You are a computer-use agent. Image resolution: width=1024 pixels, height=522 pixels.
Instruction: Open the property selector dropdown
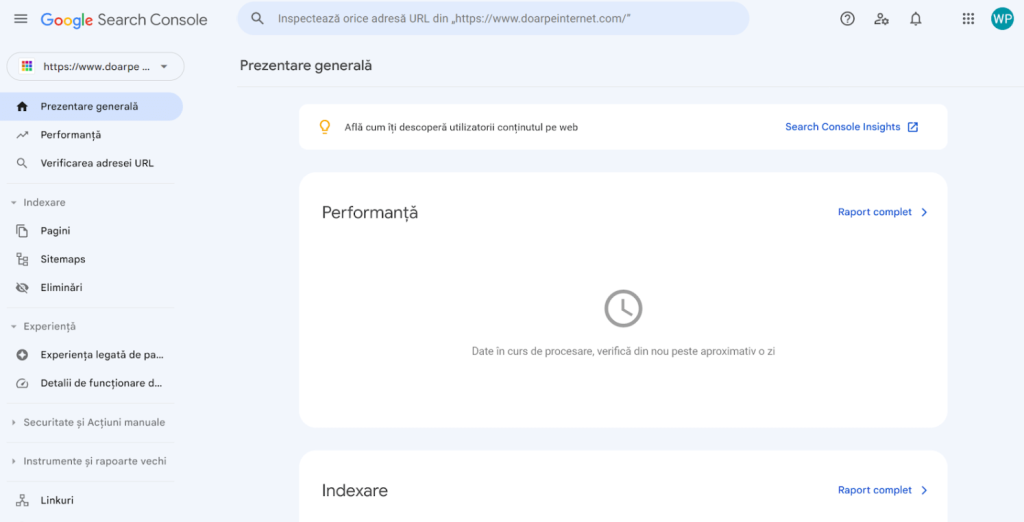click(x=95, y=66)
